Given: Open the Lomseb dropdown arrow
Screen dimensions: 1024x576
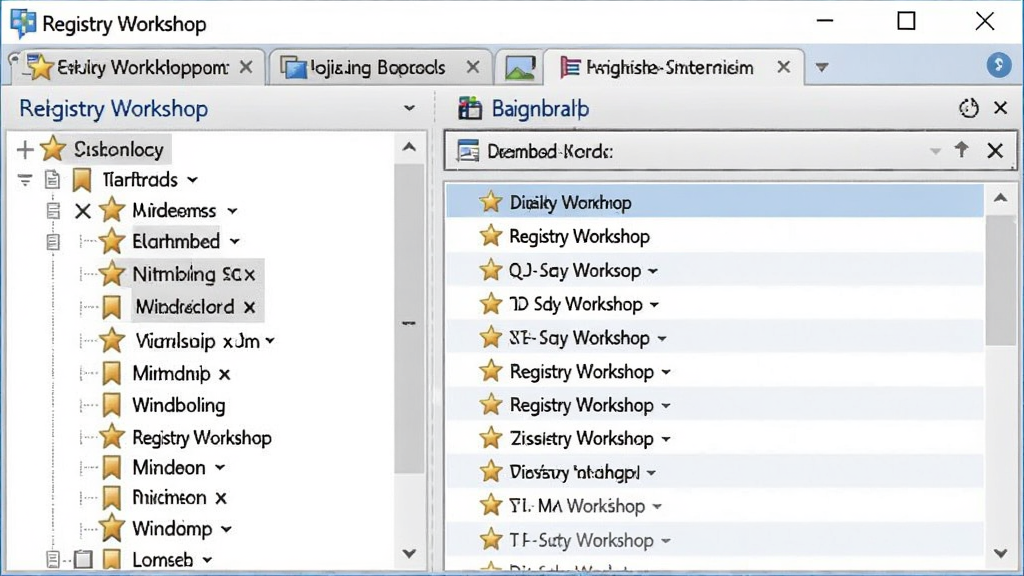Looking at the screenshot, I should 207,560.
